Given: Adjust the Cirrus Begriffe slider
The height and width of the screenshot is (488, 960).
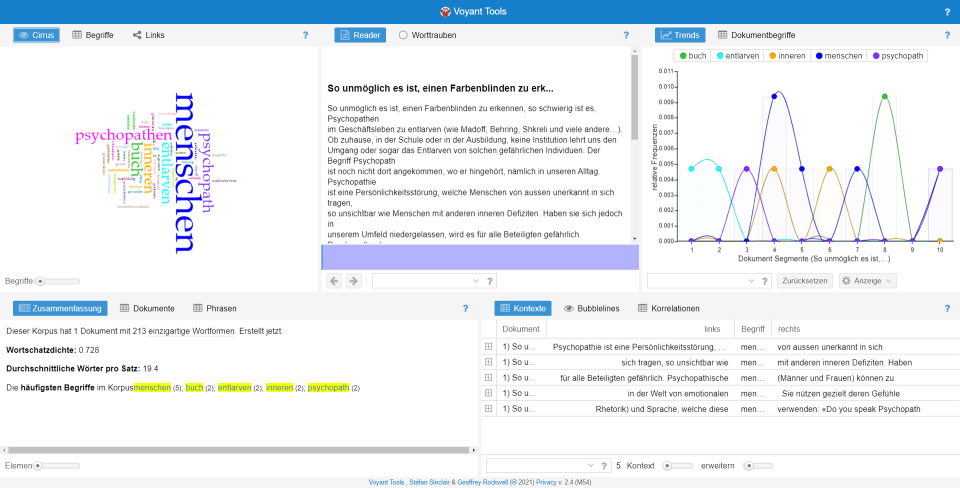Looking at the screenshot, I should pyautogui.click(x=57, y=281).
